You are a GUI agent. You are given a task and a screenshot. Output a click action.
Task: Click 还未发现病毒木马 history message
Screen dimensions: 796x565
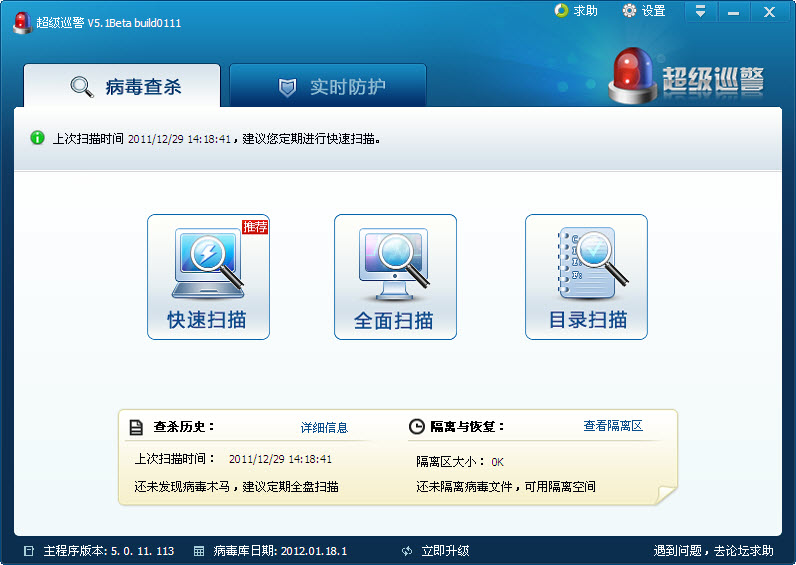tap(236, 486)
